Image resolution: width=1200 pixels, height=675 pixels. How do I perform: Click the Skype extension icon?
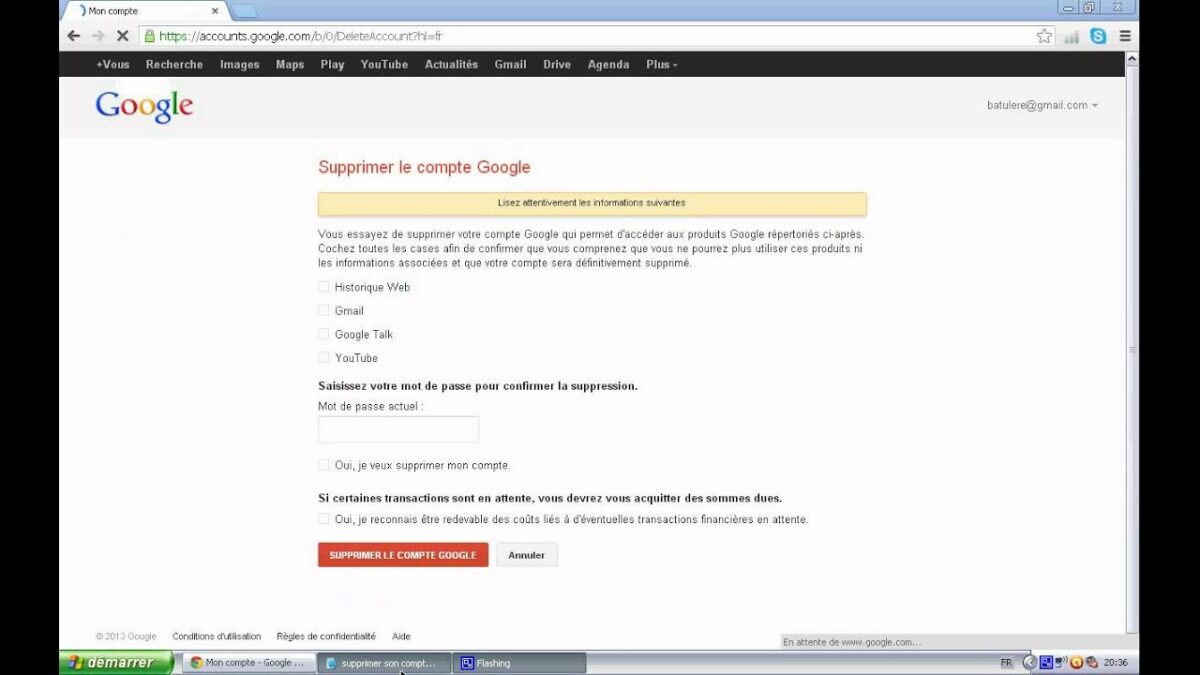coord(1098,36)
